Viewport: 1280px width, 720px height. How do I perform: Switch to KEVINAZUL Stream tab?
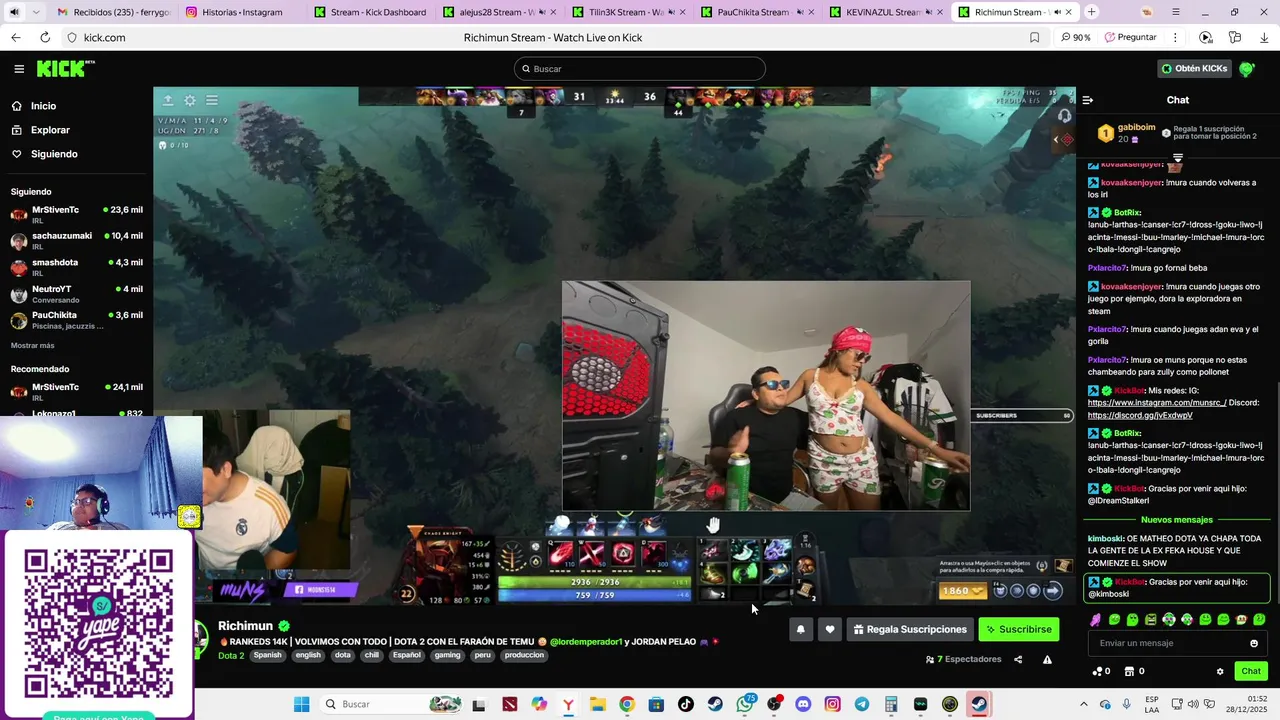pos(884,12)
